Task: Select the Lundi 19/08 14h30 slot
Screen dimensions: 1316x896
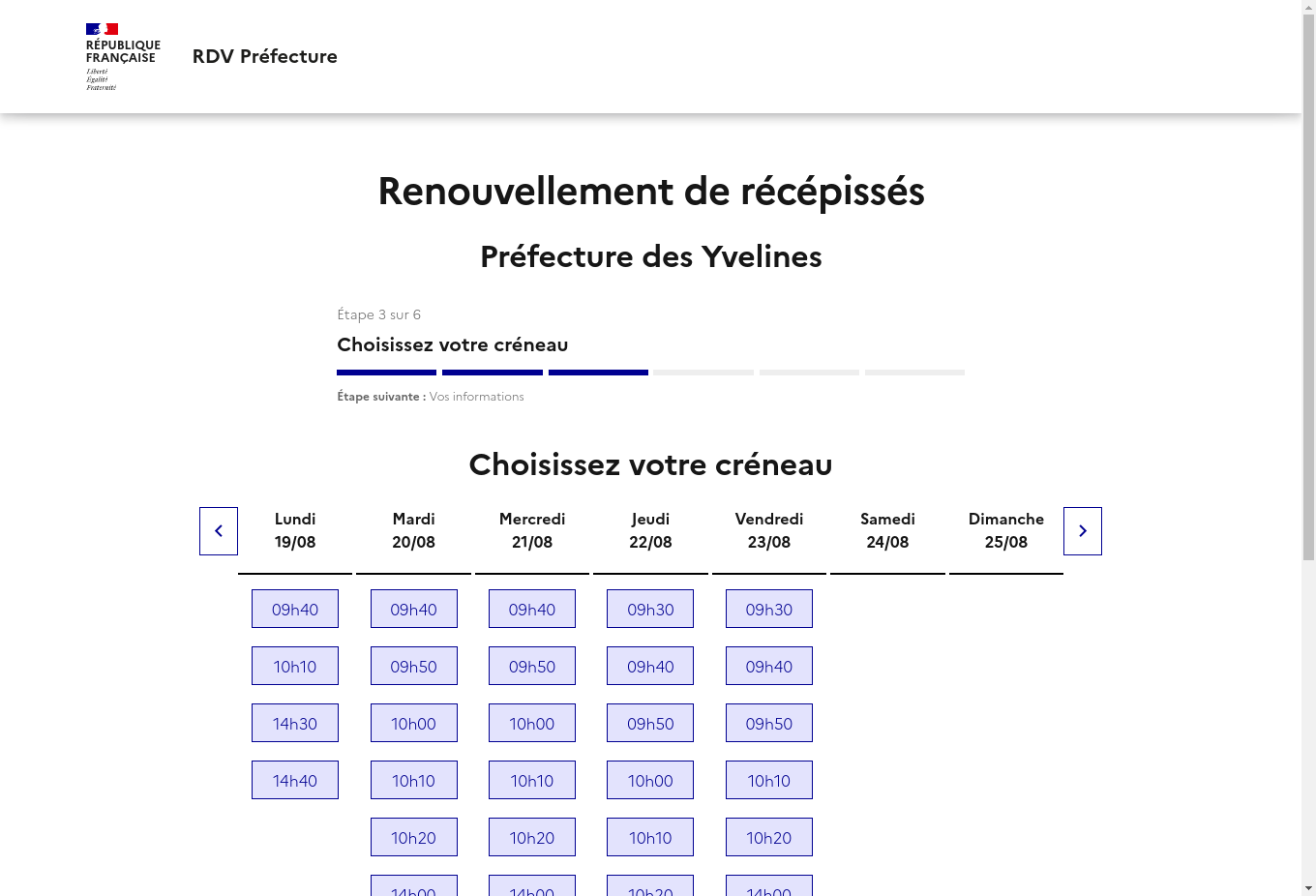Action: click(295, 723)
